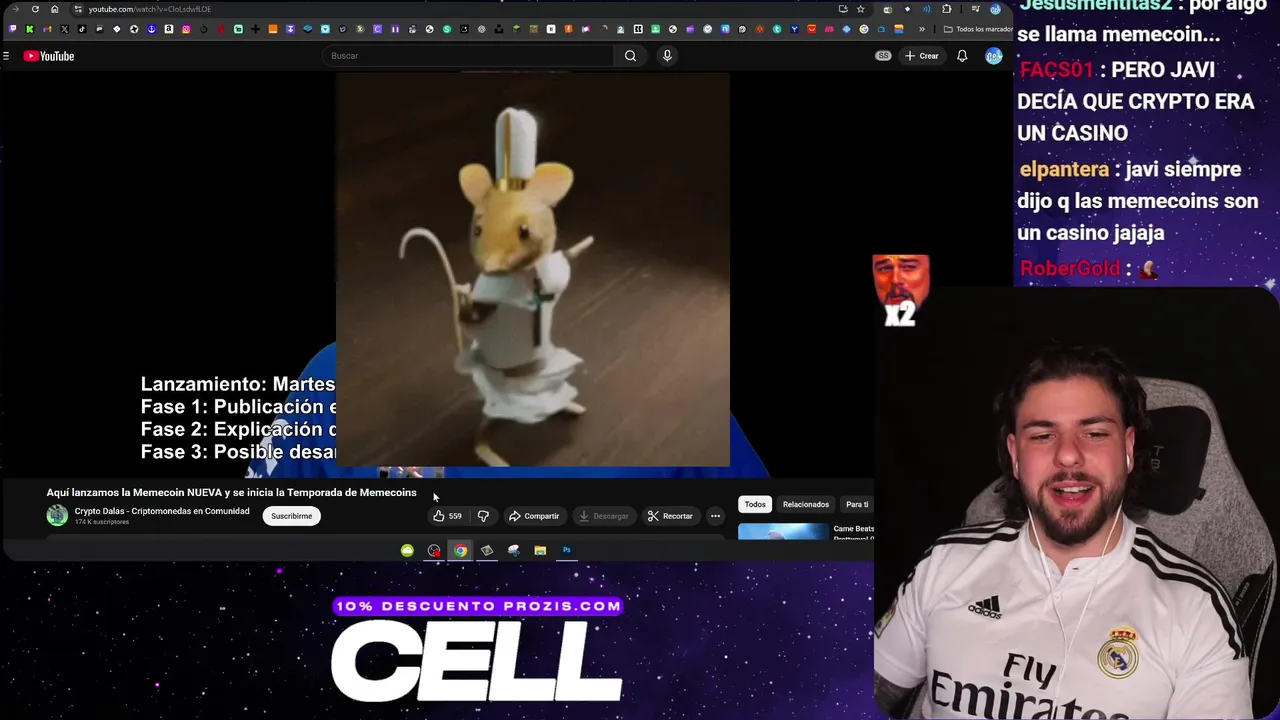1280x720 pixels.
Task: Select the Para ti filter chip
Action: pyautogui.click(x=857, y=504)
